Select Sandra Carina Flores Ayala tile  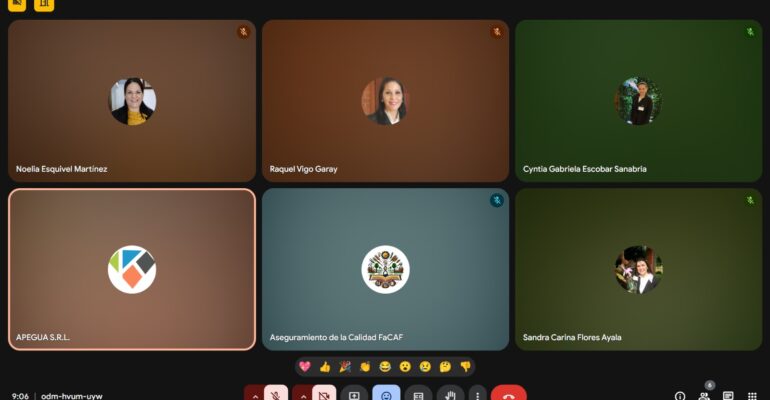tap(639, 269)
